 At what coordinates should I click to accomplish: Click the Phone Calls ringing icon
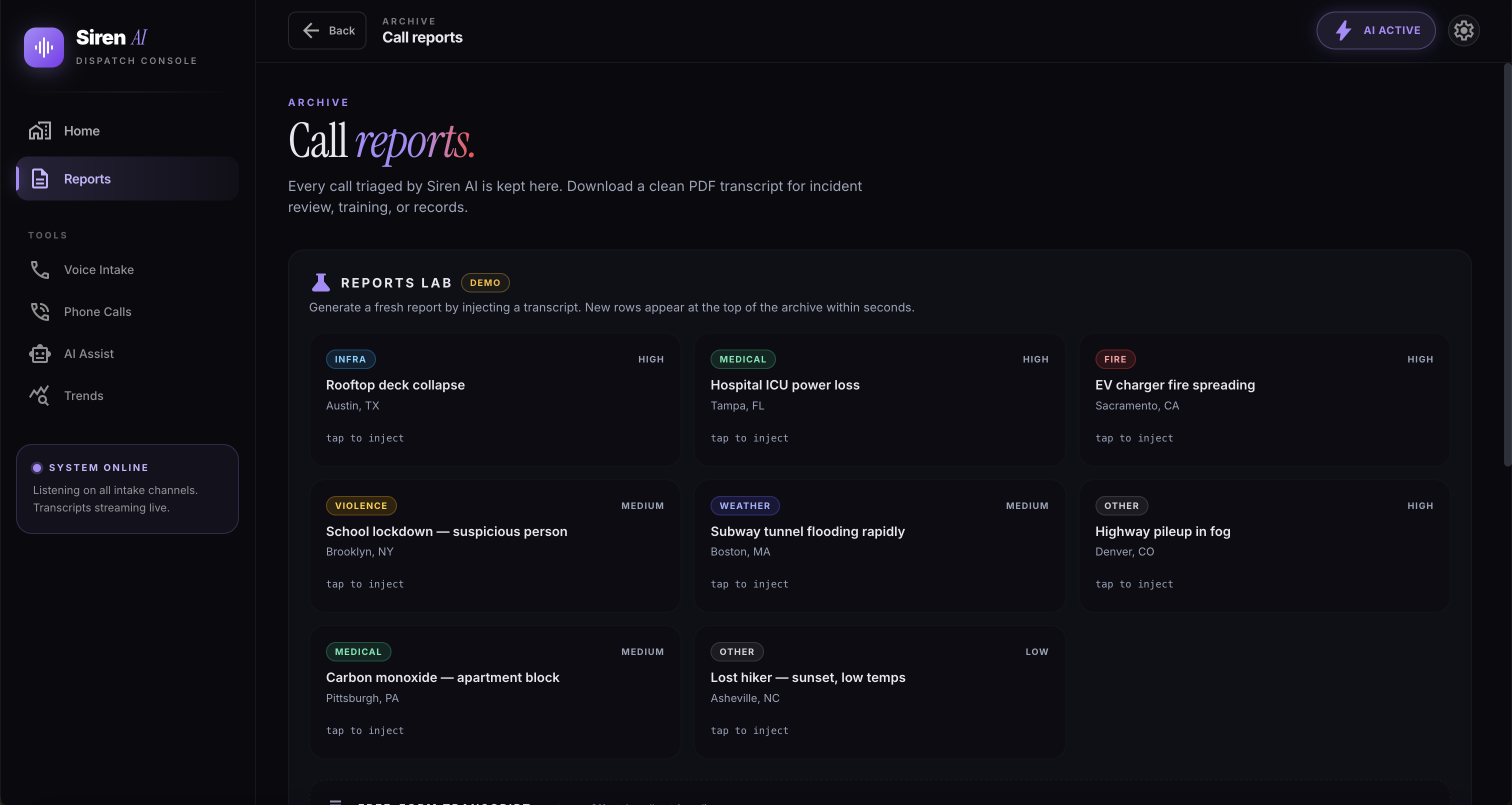(x=40, y=312)
